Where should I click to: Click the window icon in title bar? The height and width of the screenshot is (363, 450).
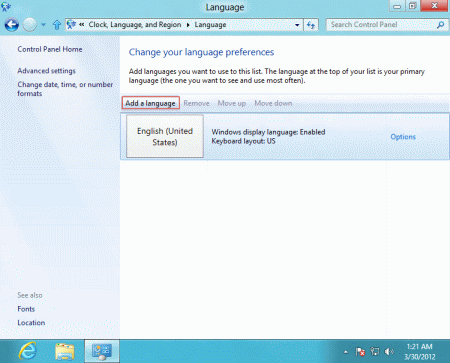click(6, 6)
